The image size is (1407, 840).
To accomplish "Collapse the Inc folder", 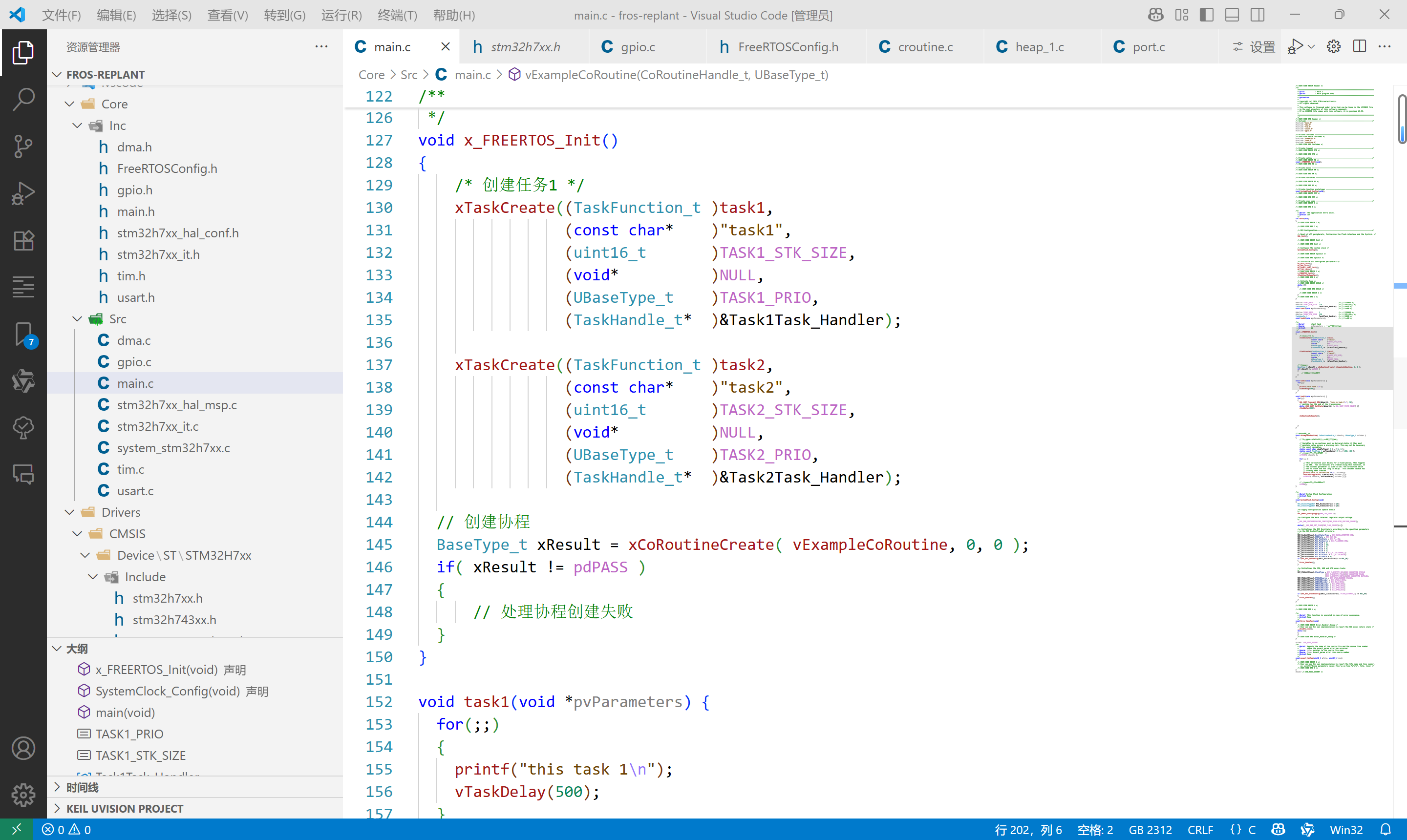I will click(x=78, y=125).
